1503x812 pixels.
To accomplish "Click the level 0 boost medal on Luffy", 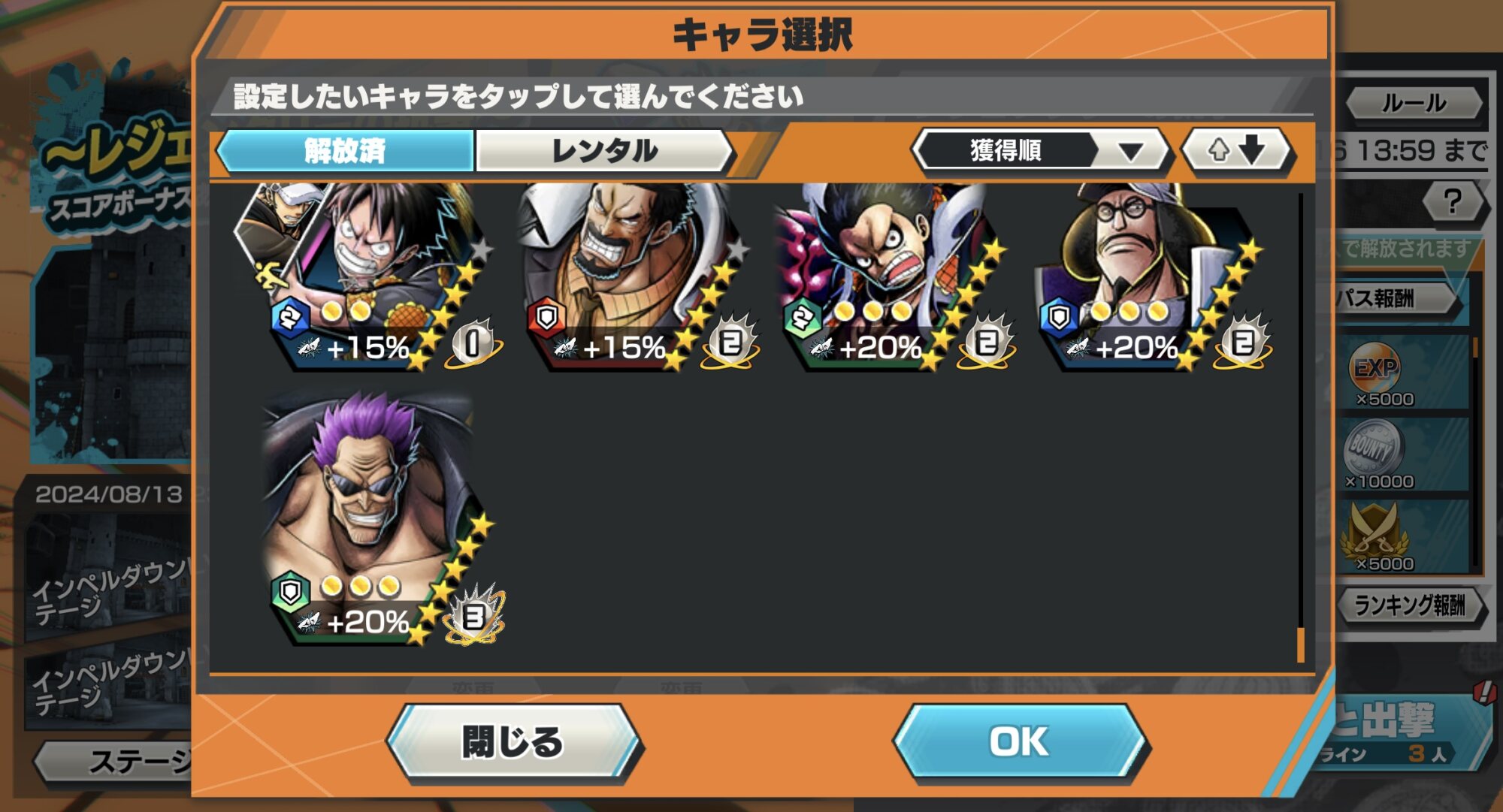I will 473,342.
